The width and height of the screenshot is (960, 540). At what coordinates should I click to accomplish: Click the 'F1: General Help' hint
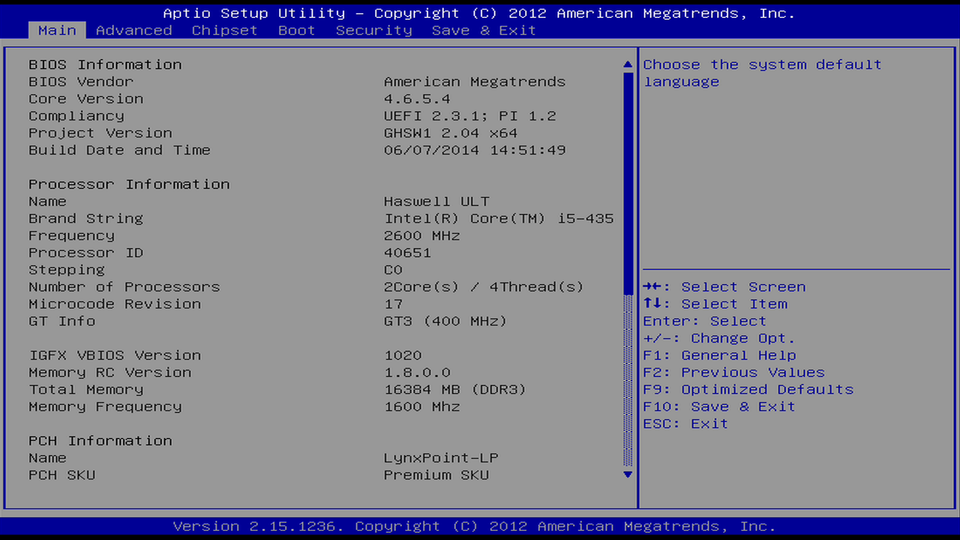[x=719, y=356]
